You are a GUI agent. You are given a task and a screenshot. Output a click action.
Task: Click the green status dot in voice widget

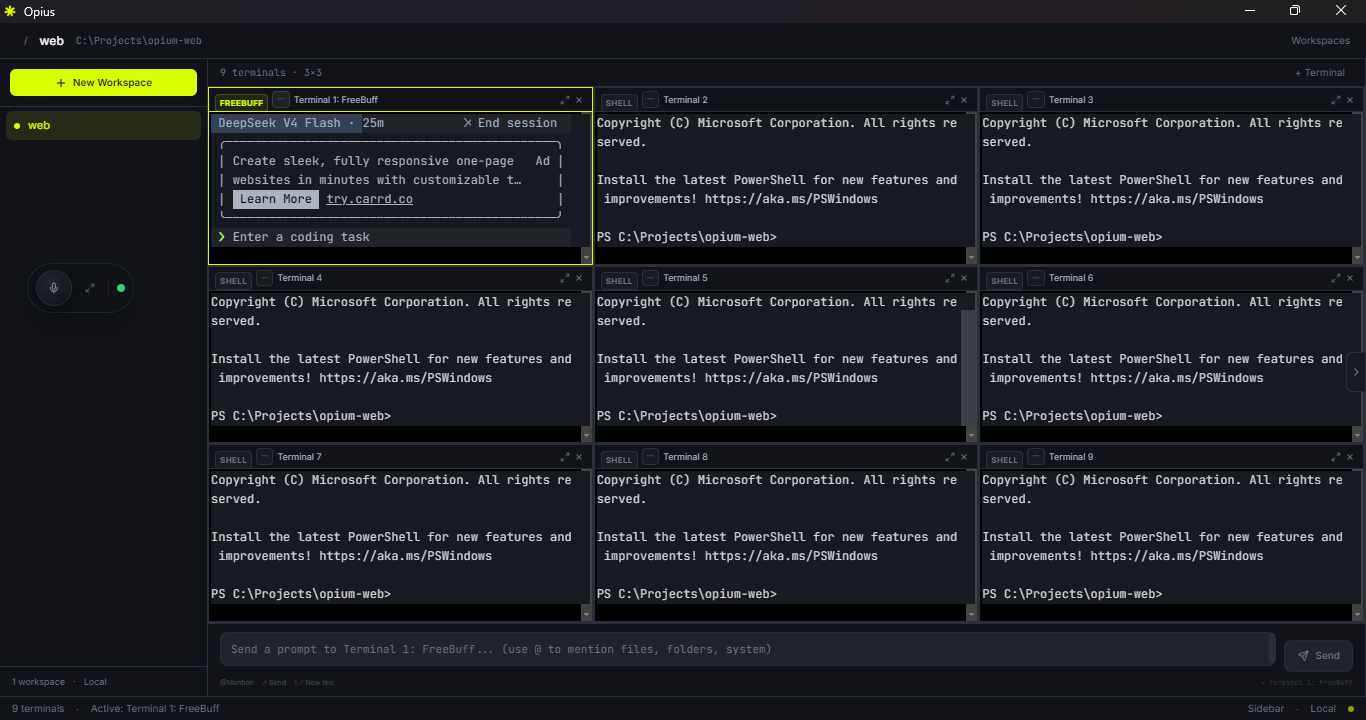tap(121, 288)
